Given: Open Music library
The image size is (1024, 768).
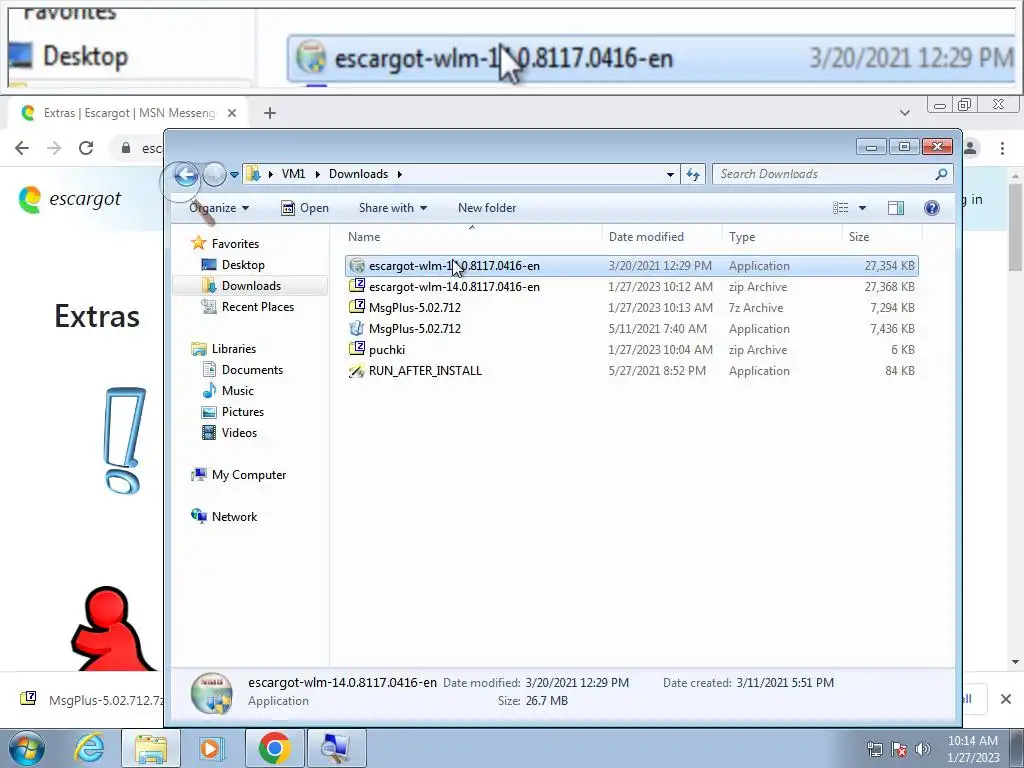Looking at the screenshot, I should (227, 391).
